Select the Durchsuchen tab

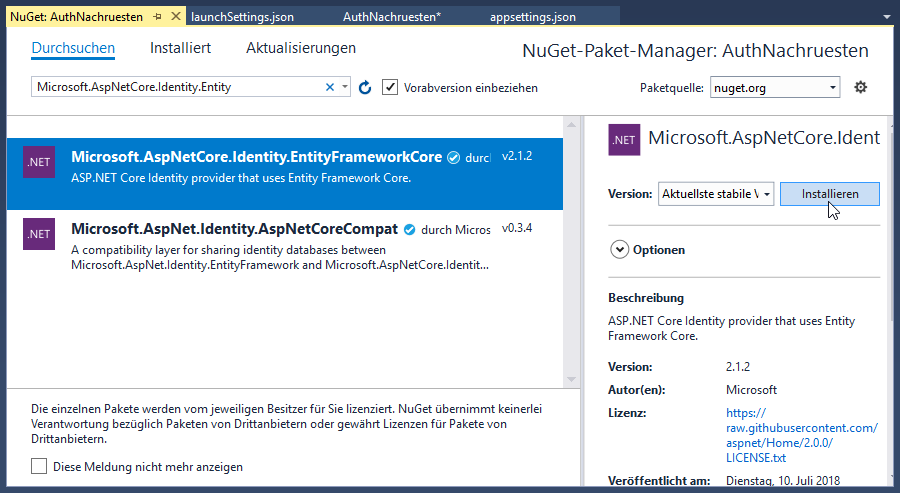[73, 48]
